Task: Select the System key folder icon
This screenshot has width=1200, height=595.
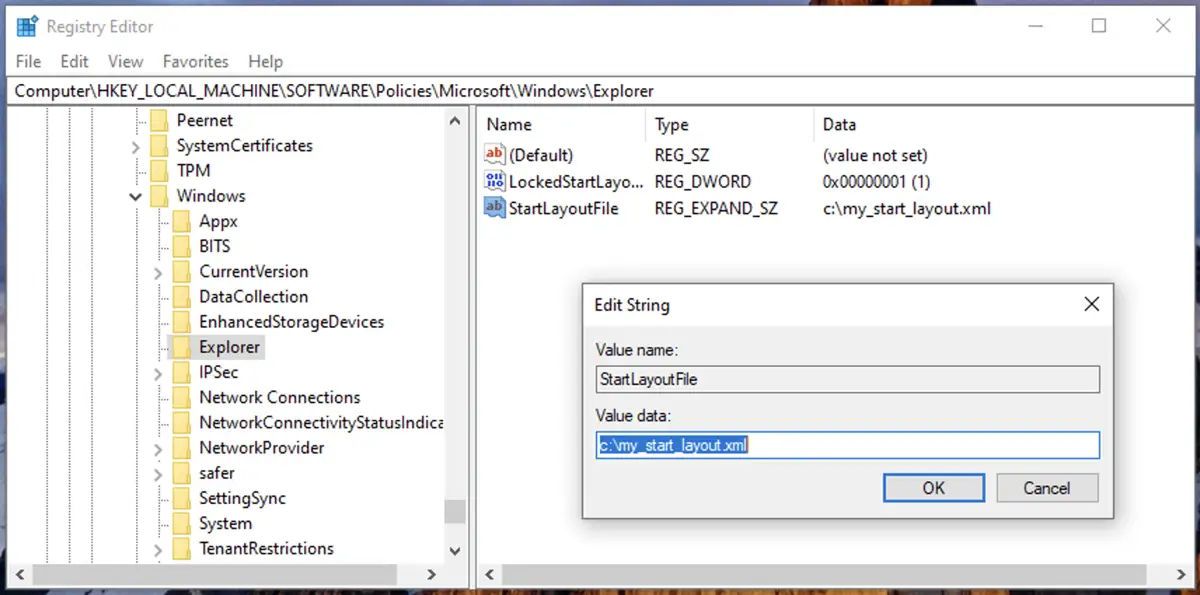Action: [181, 523]
